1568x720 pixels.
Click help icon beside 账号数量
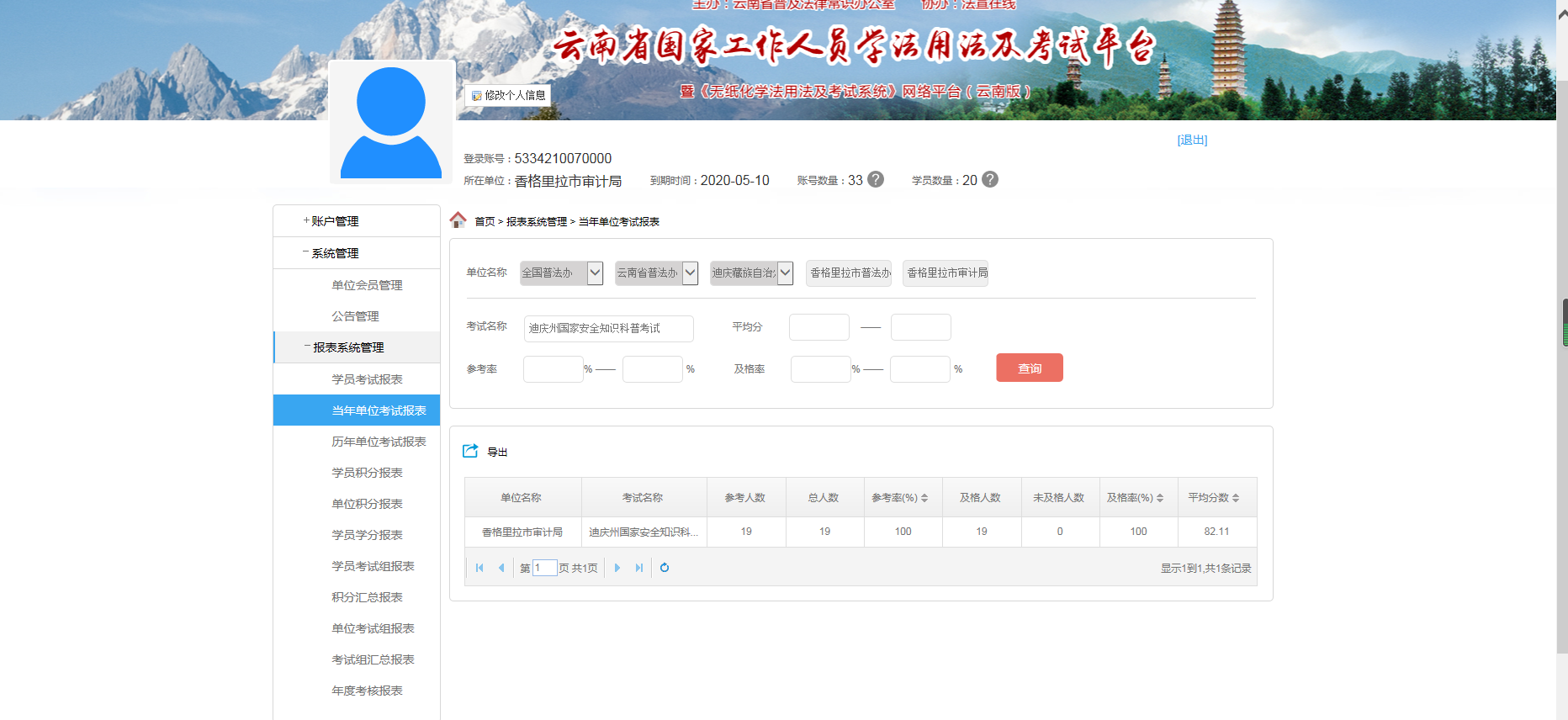(876, 180)
